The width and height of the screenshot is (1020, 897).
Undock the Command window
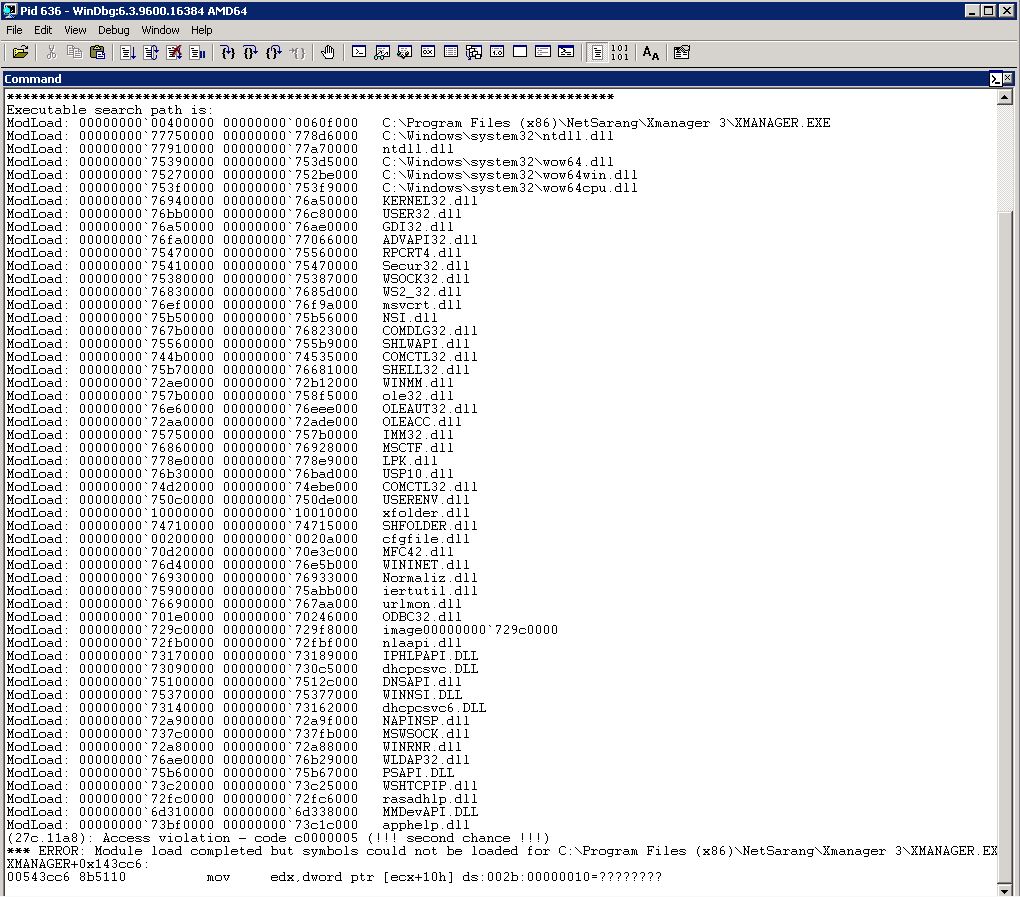coord(996,79)
